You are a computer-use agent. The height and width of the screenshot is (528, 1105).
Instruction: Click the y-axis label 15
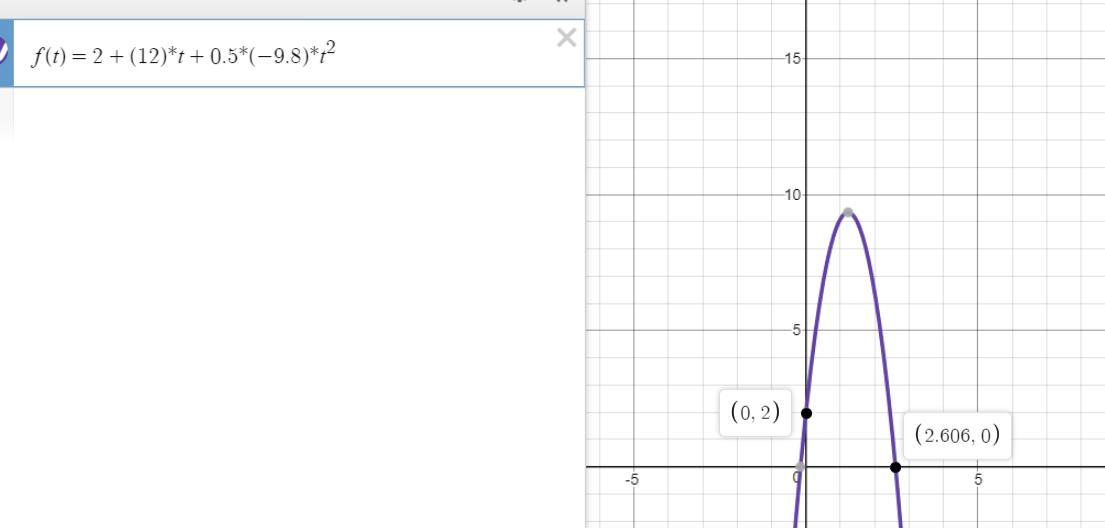pyautogui.click(x=793, y=59)
